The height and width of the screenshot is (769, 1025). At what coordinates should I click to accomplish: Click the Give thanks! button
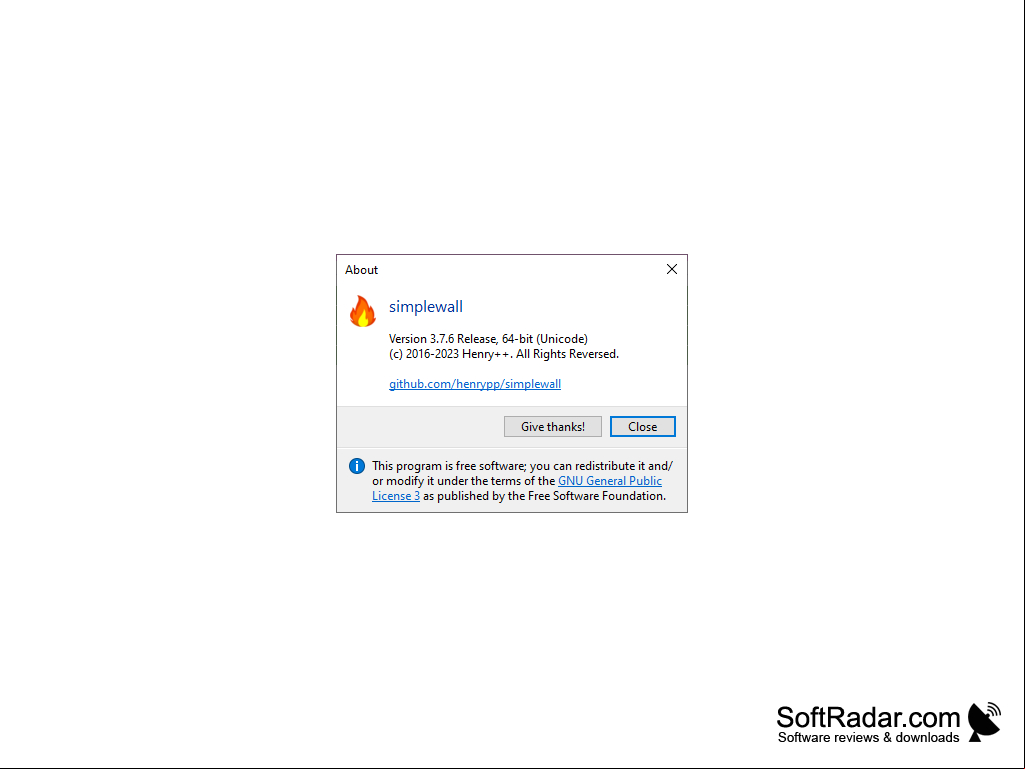point(552,426)
